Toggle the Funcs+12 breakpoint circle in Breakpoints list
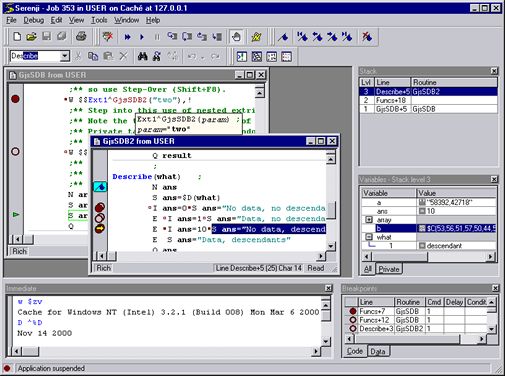 pyautogui.click(x=353, y=320)
